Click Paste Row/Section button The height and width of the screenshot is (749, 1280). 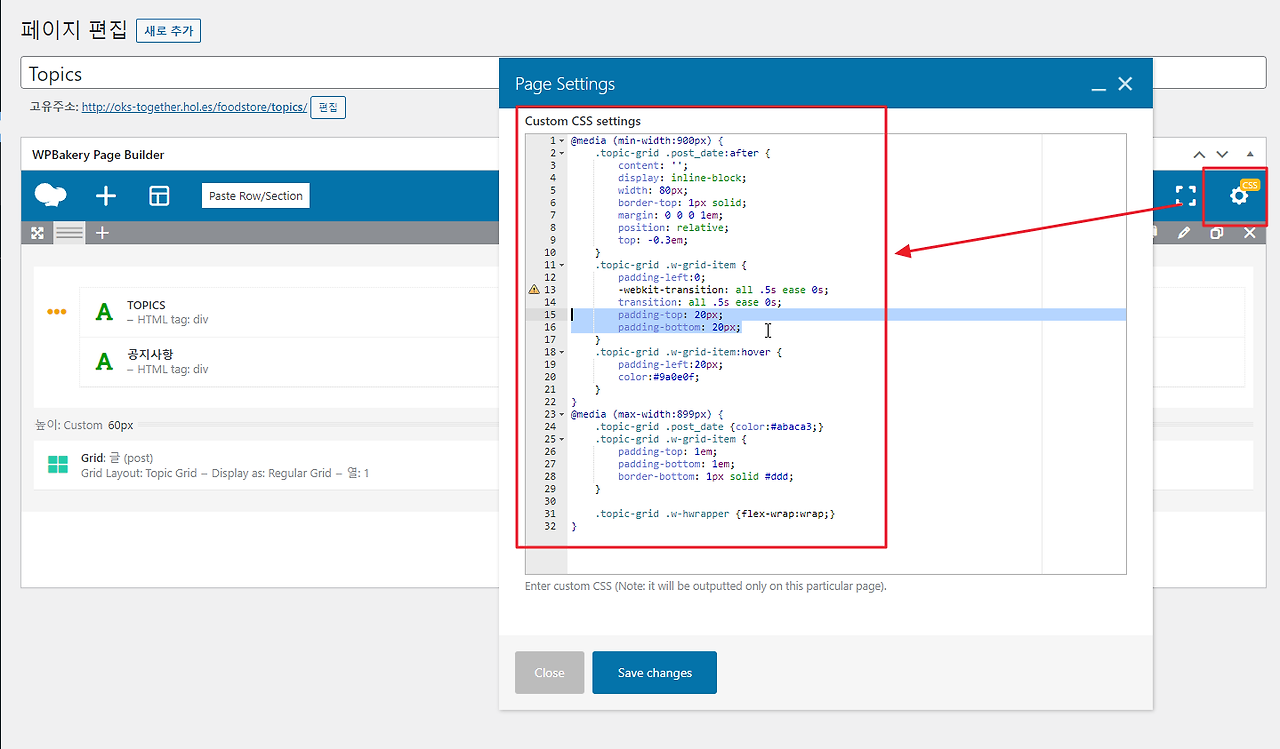(256, 196)
